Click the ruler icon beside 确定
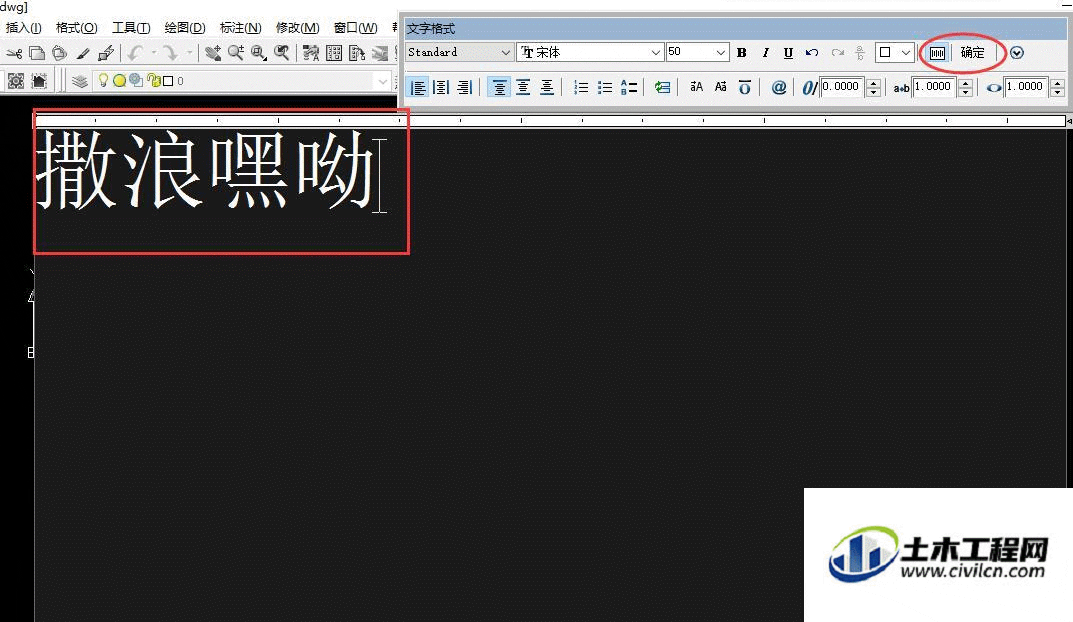Screen dimensions: 1073x622 pos(937,53)
